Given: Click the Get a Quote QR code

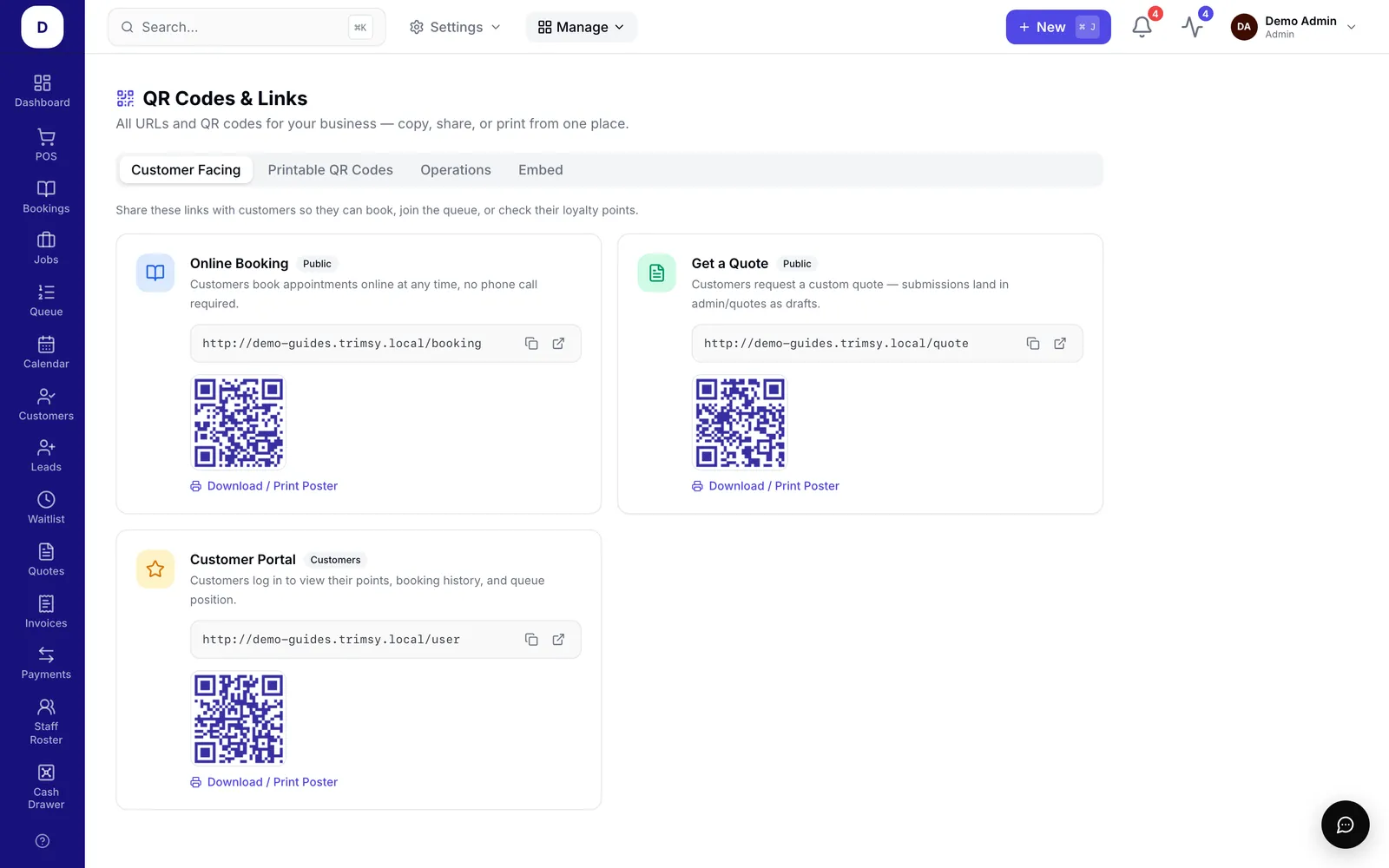Looking at the screenshot, I should [741, 423].
